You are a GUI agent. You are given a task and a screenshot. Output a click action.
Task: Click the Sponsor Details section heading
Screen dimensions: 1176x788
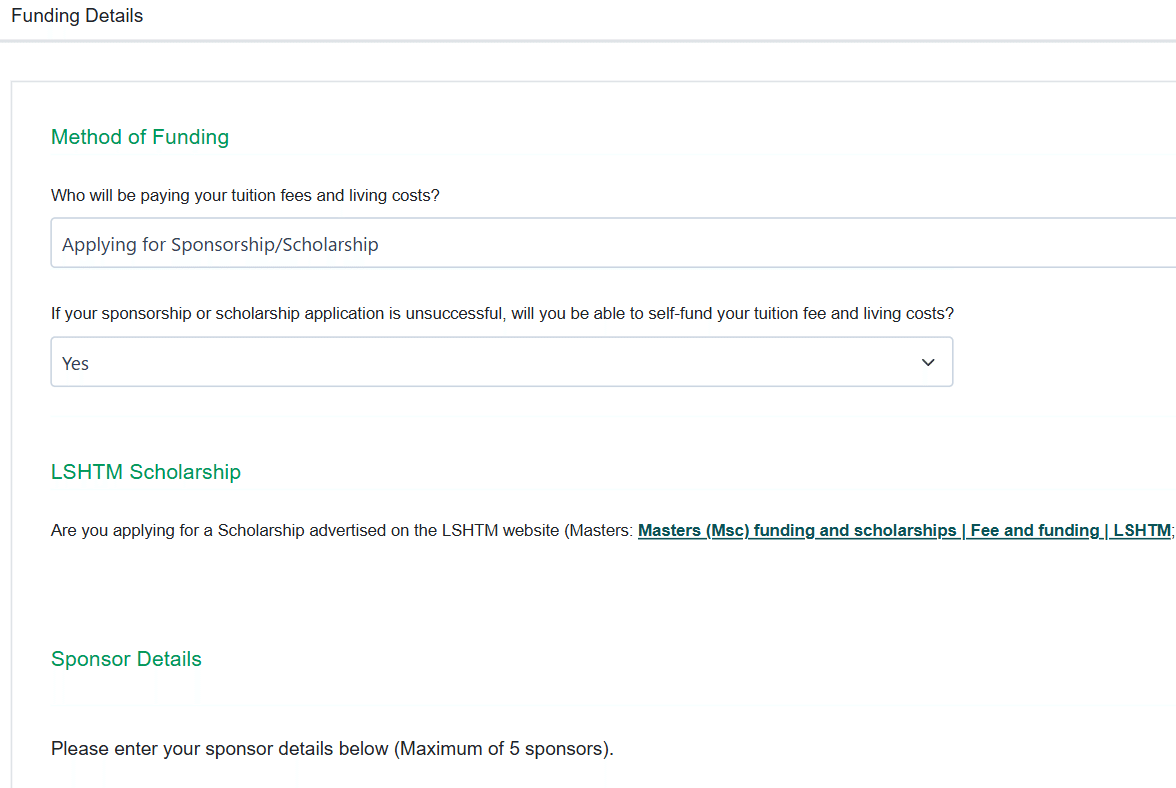(x=126, y=659)
